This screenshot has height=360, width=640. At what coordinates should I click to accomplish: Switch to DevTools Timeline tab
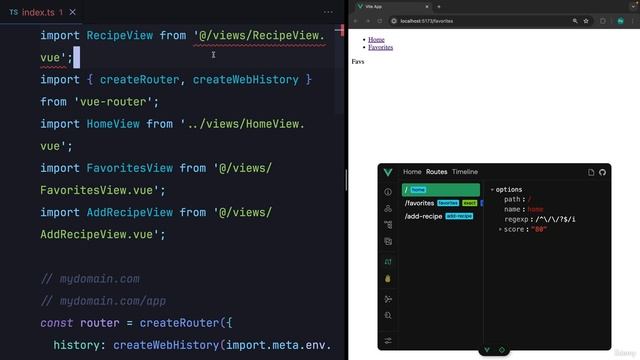pos(465,172)
